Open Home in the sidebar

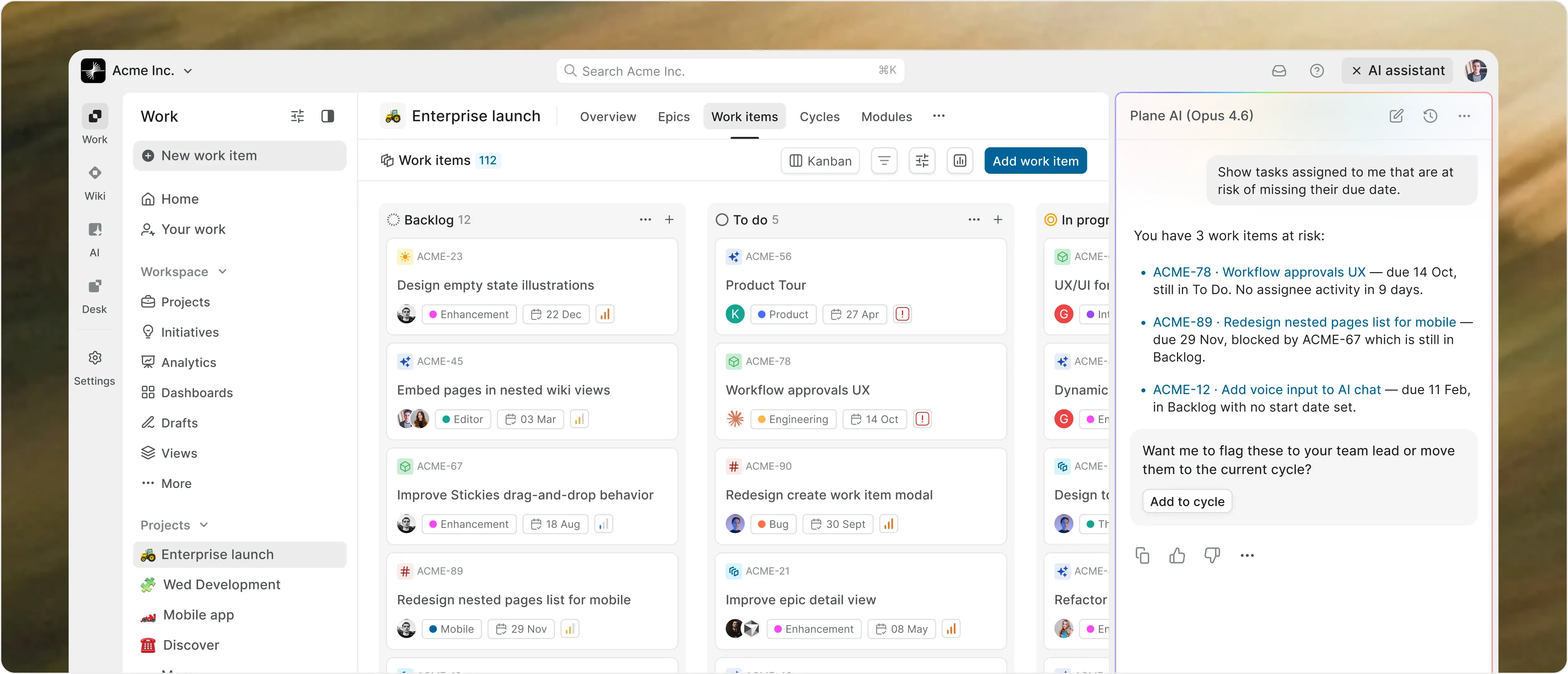pyautogui.click(x=240, y=199)
